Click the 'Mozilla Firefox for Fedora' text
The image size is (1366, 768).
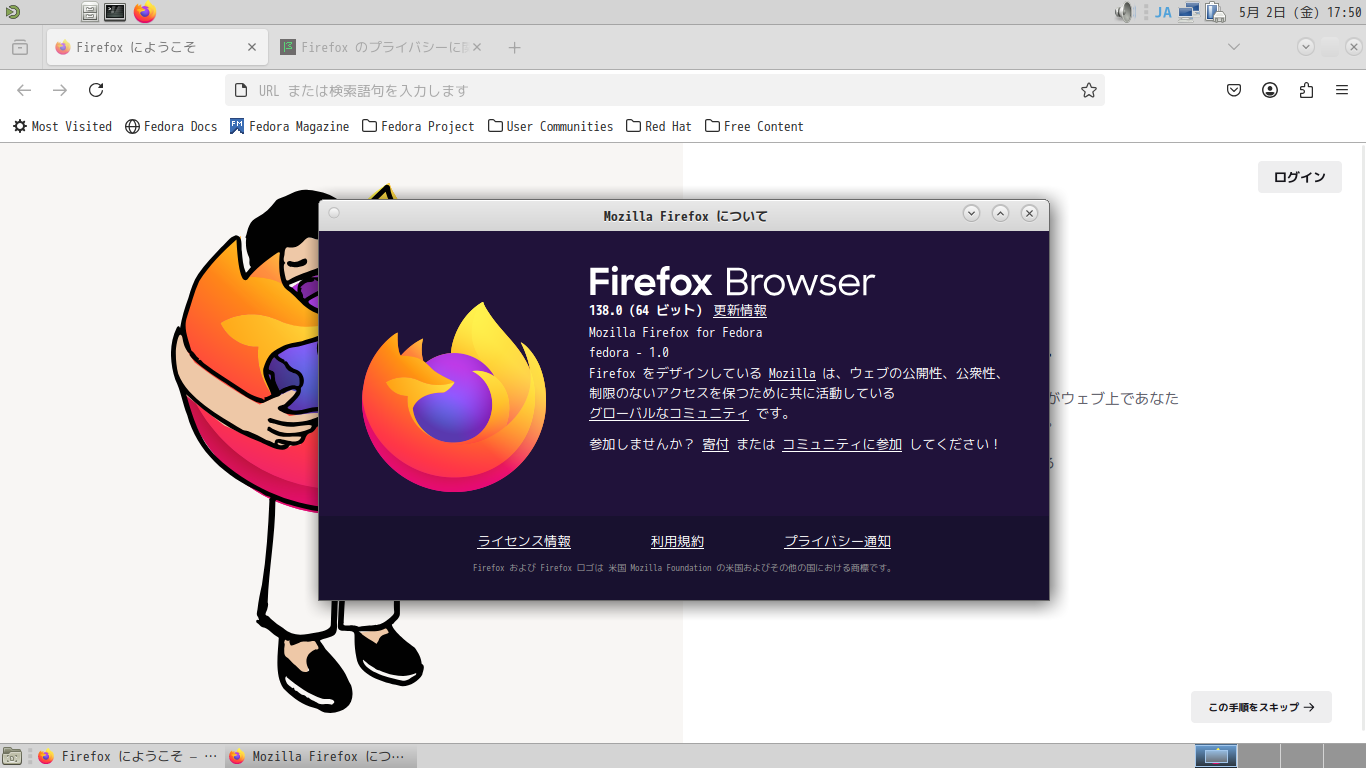point(676,332)
